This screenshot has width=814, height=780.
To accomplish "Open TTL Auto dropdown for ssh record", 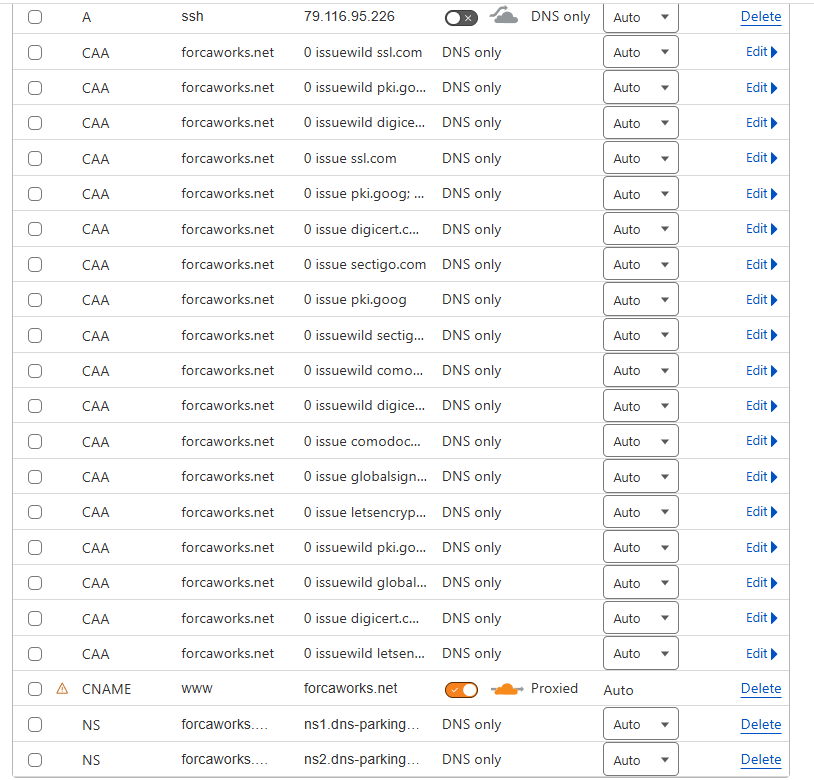I will [x=641, y=18].
